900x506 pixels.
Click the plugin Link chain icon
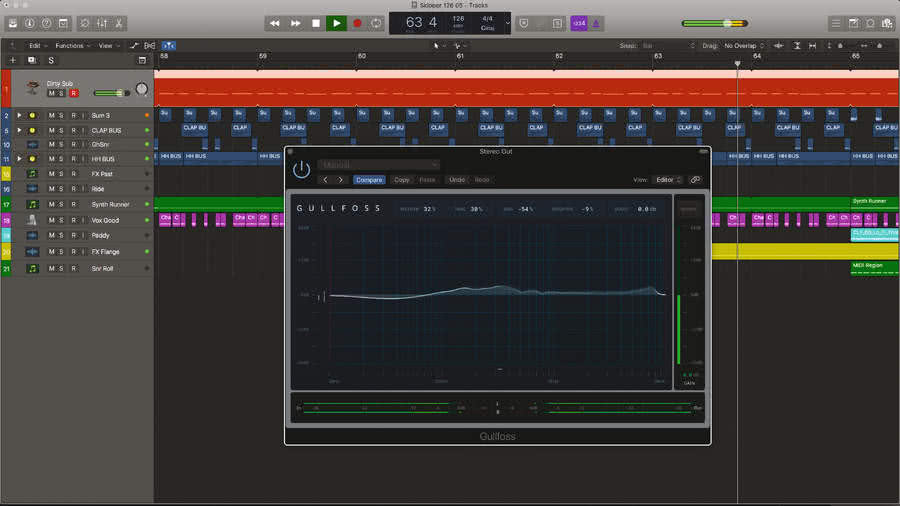point(695,180)
